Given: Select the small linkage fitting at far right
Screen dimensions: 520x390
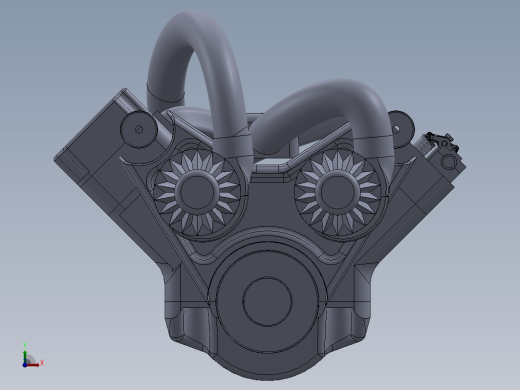Looking at the screenshot, I should 442,141.
